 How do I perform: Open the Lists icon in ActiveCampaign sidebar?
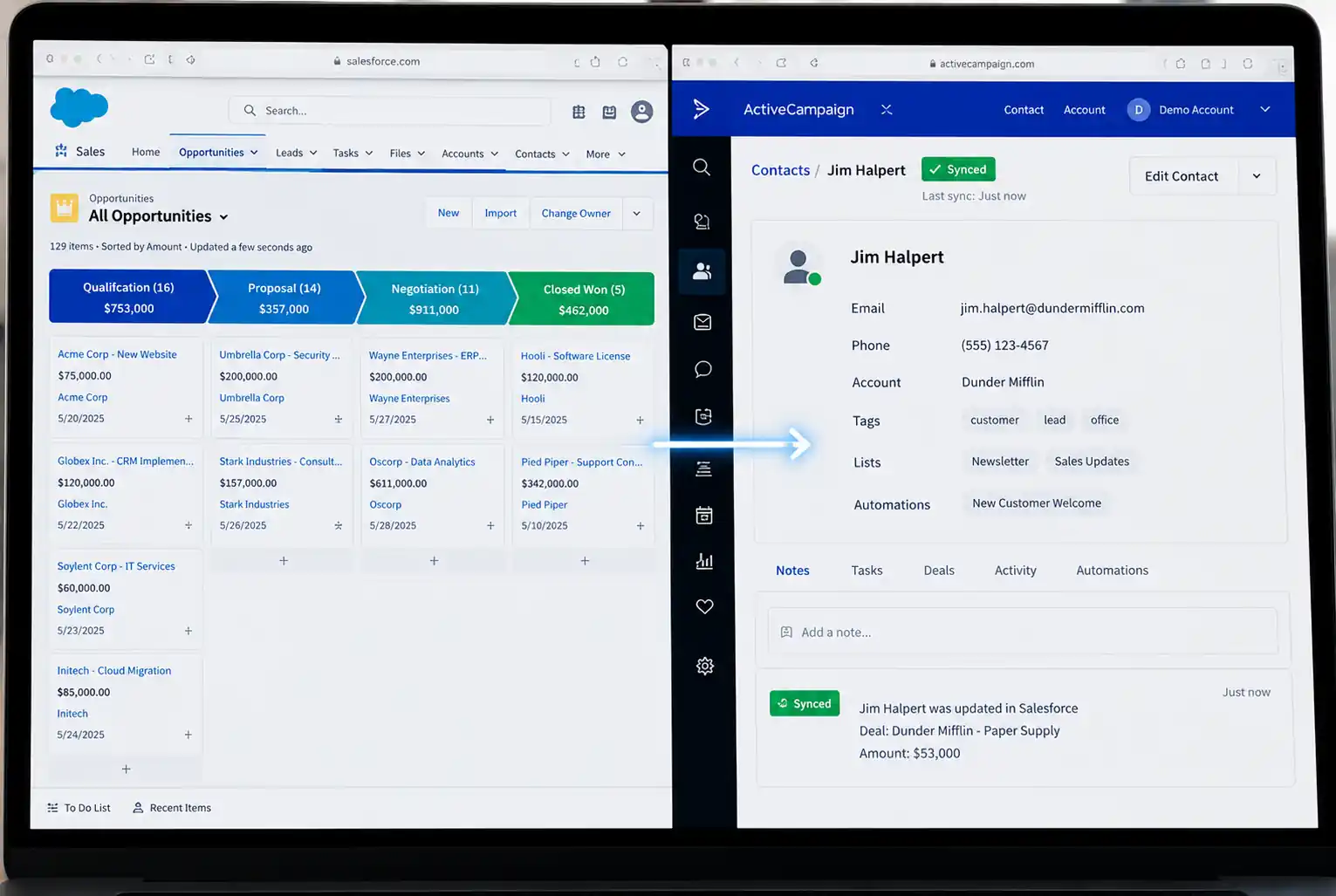(x=703, y=469)
